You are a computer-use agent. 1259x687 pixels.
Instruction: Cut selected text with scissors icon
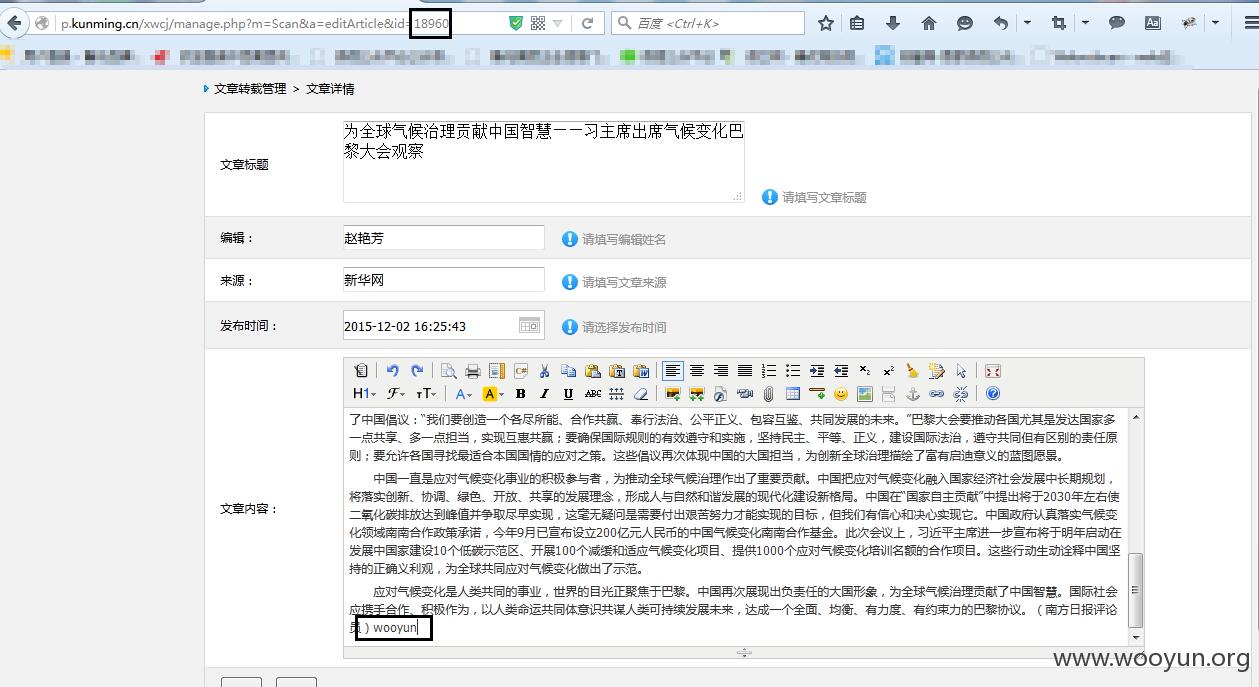(x=544, y=371)
